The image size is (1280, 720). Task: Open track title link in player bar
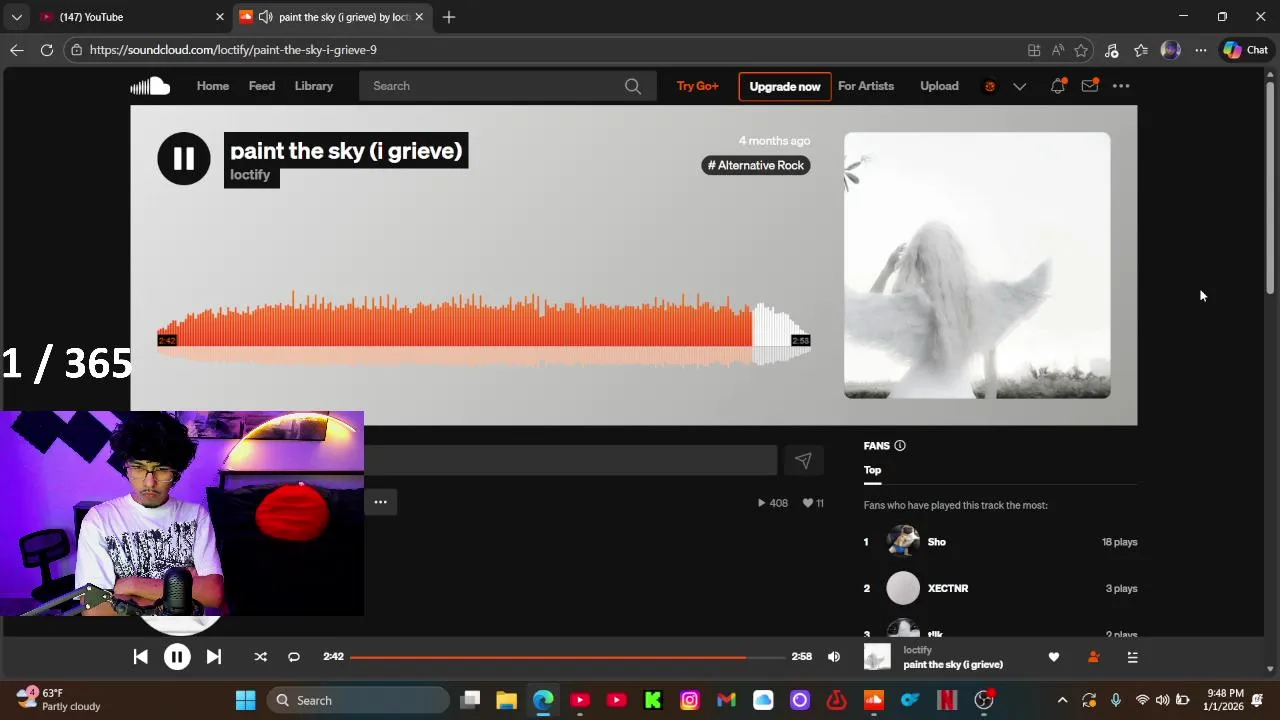point(953,665)
